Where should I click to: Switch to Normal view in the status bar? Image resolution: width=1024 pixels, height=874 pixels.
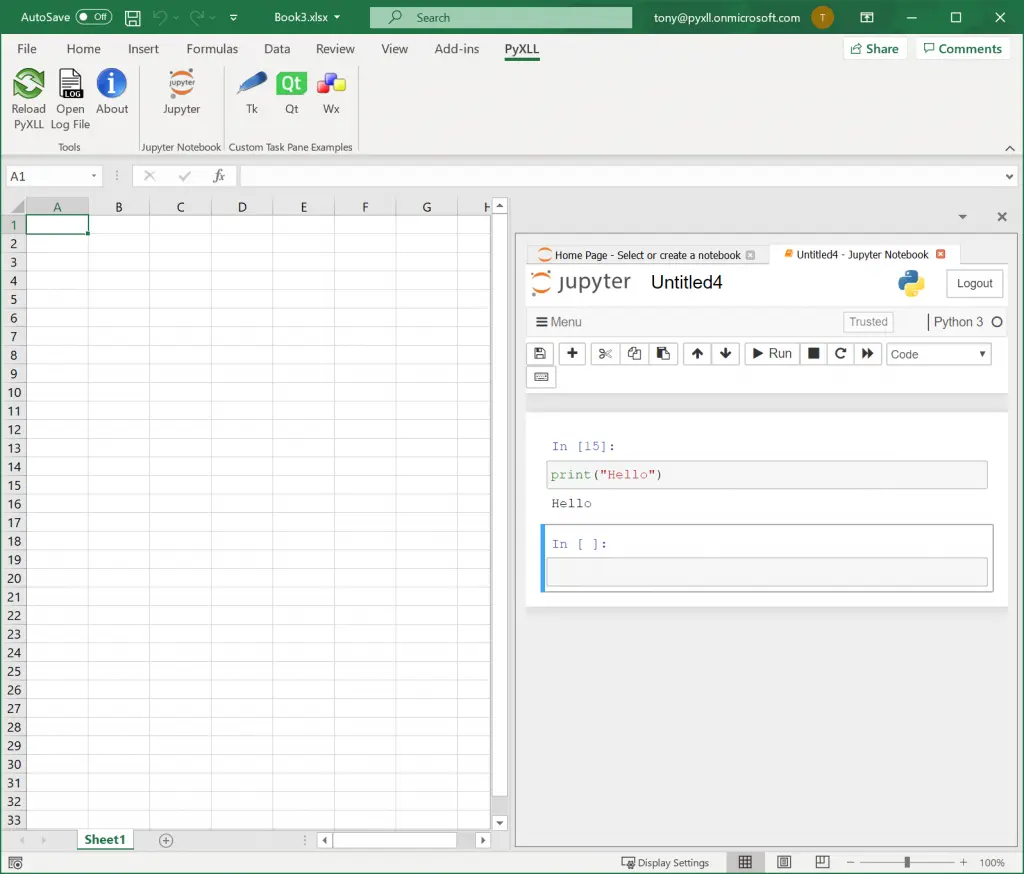[x=745, y=862]
